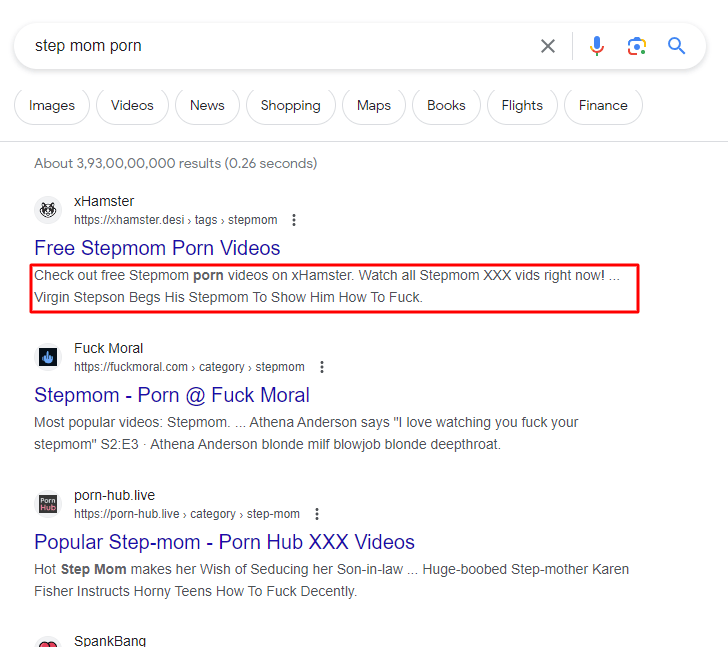Open the three-dot menu beside porn-hub.live URL
The height and width of the screenshot is (647, 728).
(316, 514)
